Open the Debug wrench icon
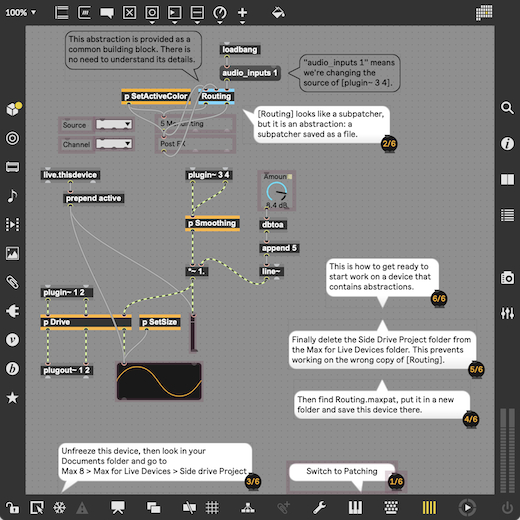520x520 pixels. 319,508
